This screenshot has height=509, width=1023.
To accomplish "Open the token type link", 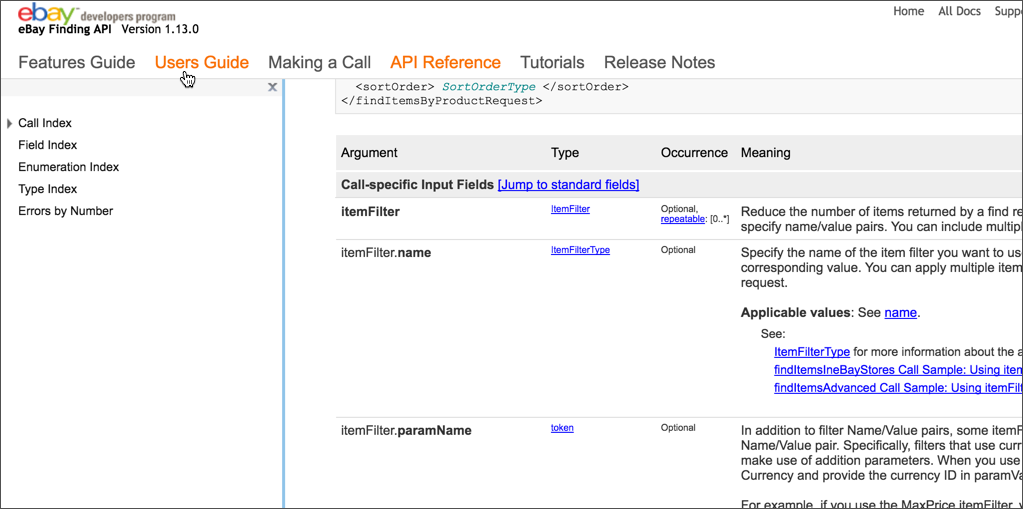I will pos(562,428).
